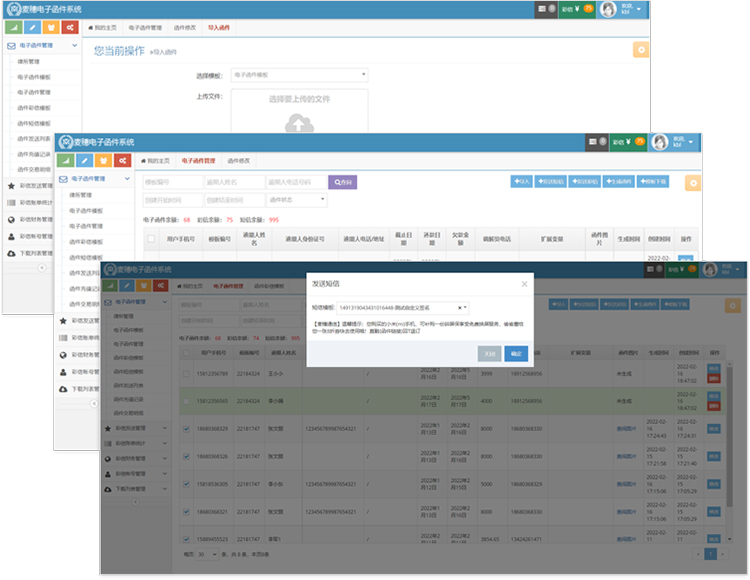Click the cloud upload icon under 上传文件
Viewport: 750px width, 580px height.
(298, 122)
